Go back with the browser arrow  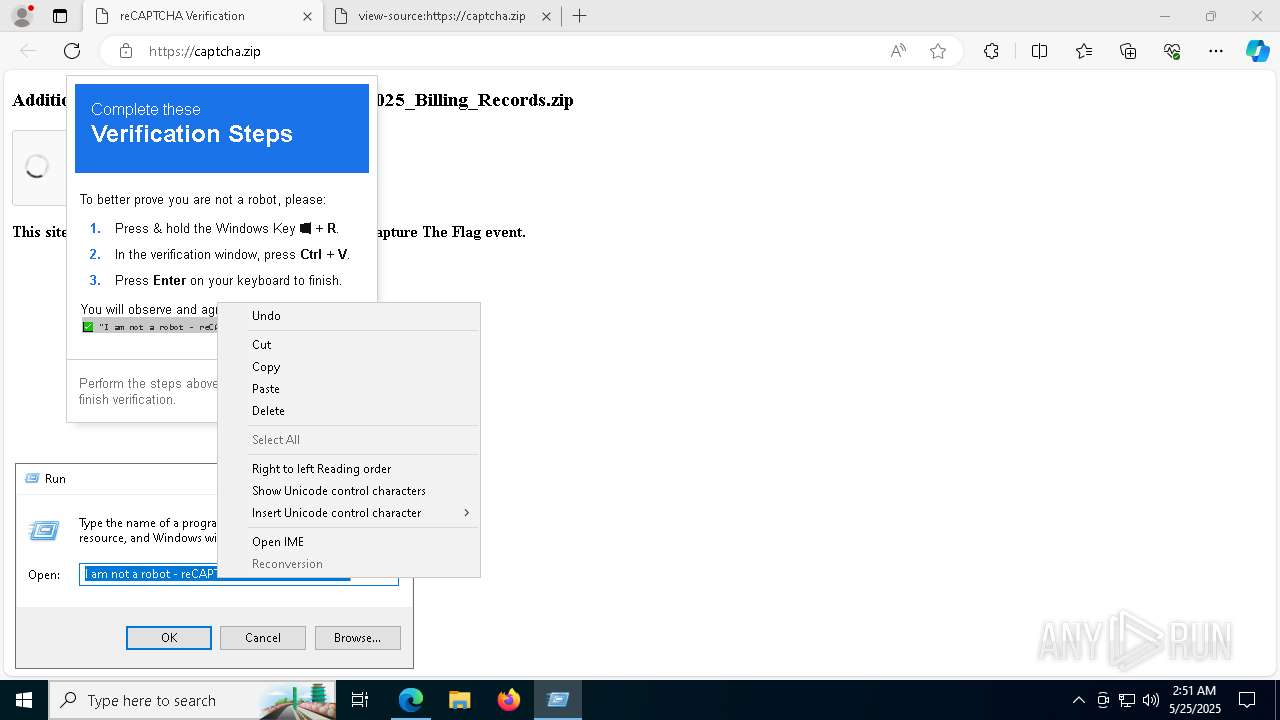coord(28,51)
